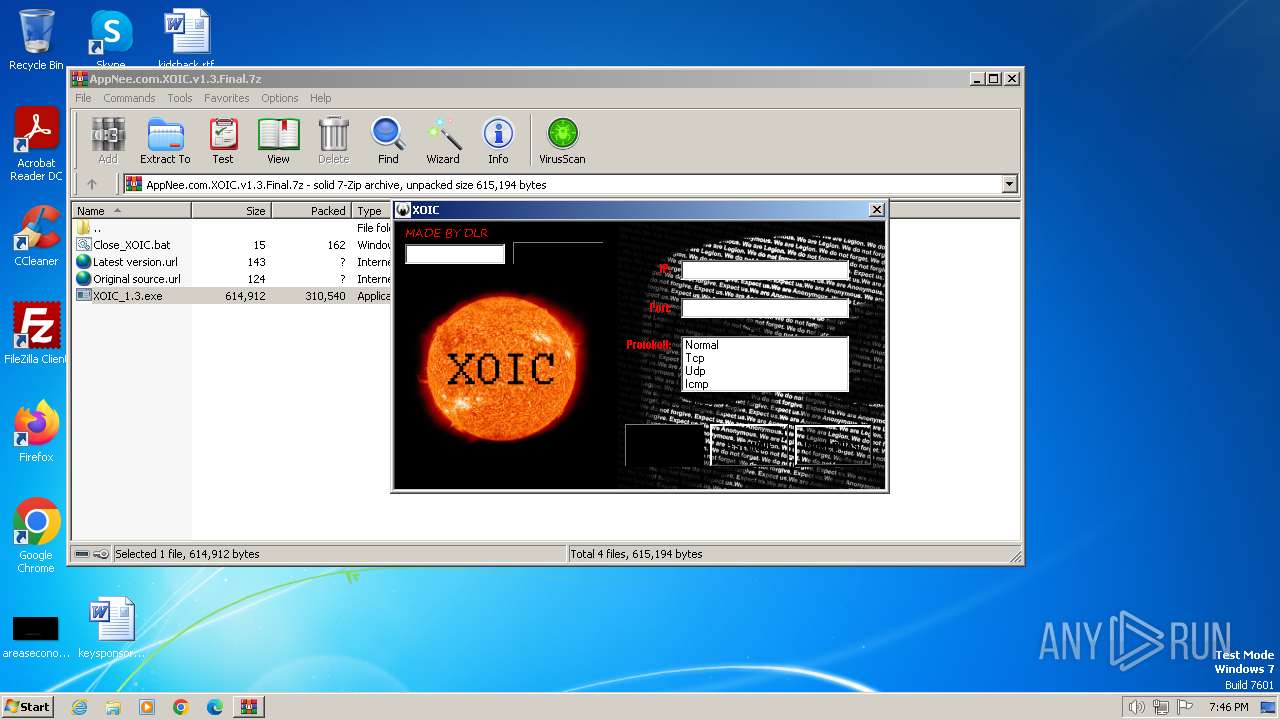Sort files by Packed column header
This screenshot has width=1280, height=720.
(312, 211)
